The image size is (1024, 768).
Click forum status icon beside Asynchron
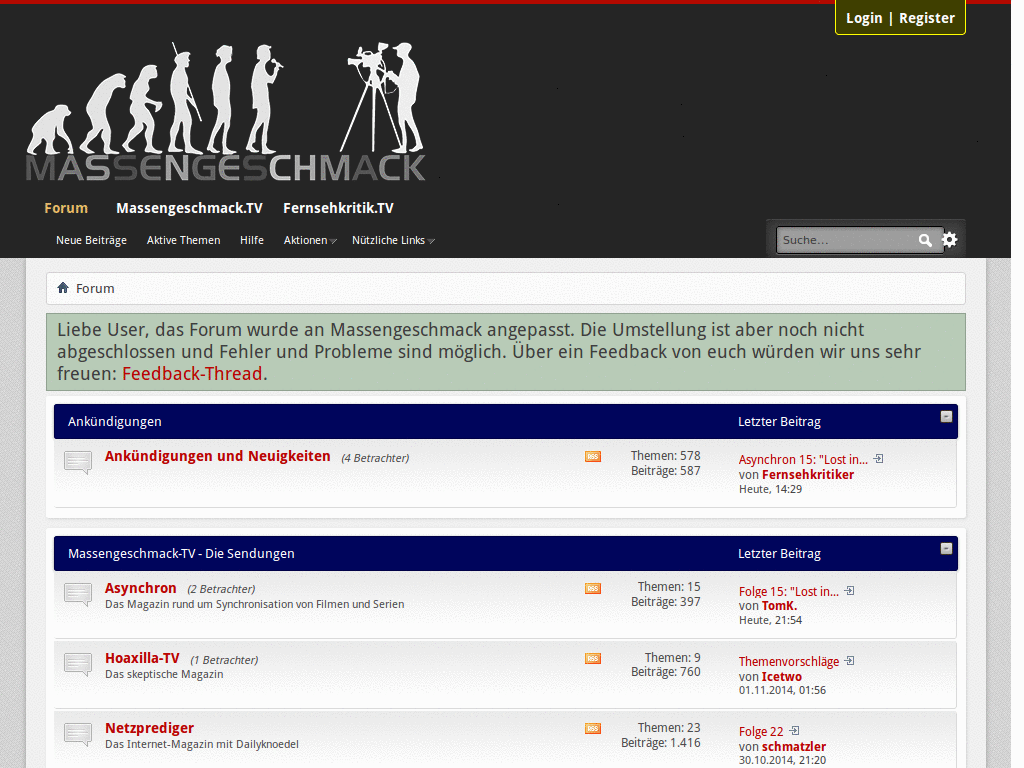pyautogui.click(x=78, y=594)
